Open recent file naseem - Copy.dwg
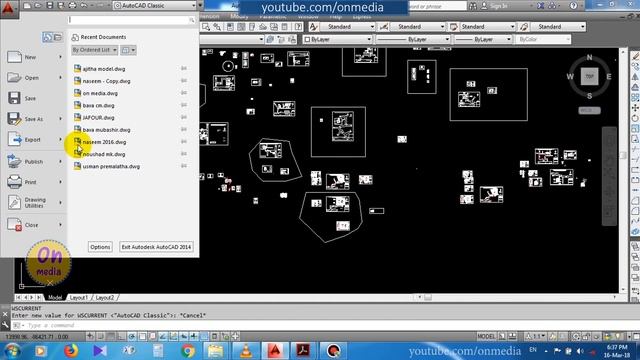 click(x=106, y=81)
